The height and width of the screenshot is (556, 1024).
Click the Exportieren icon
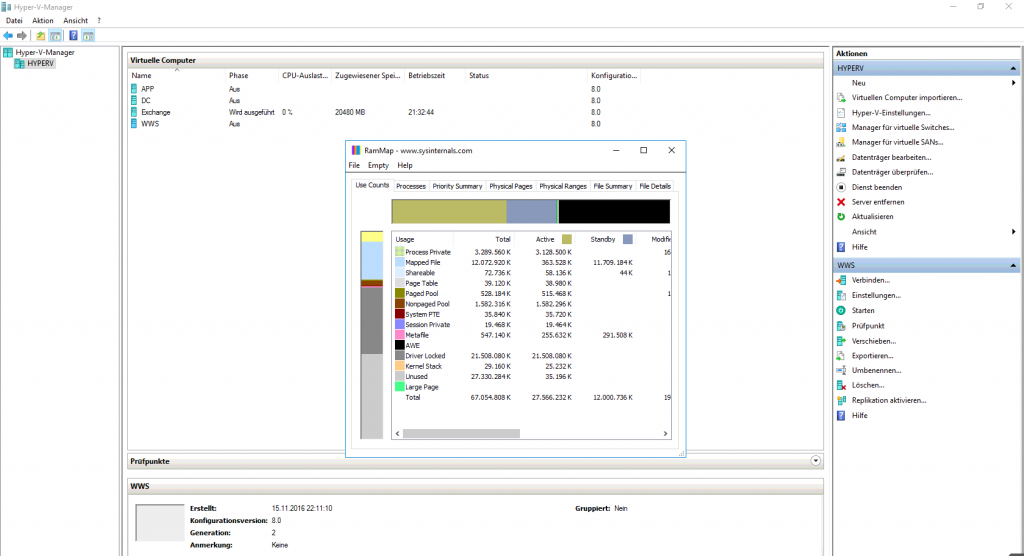coord(841,356)
